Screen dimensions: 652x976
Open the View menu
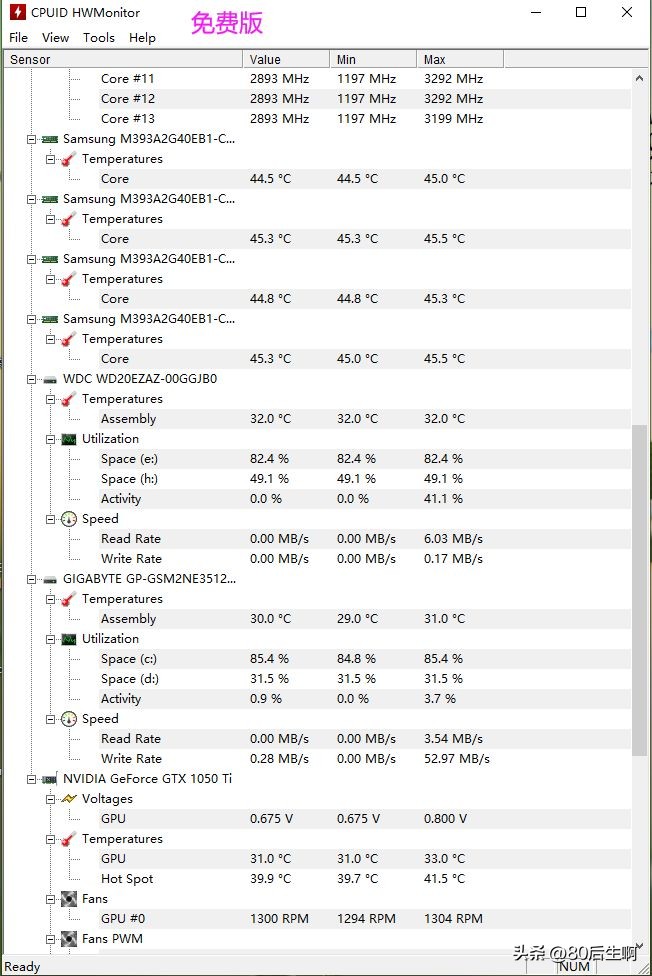55,37
